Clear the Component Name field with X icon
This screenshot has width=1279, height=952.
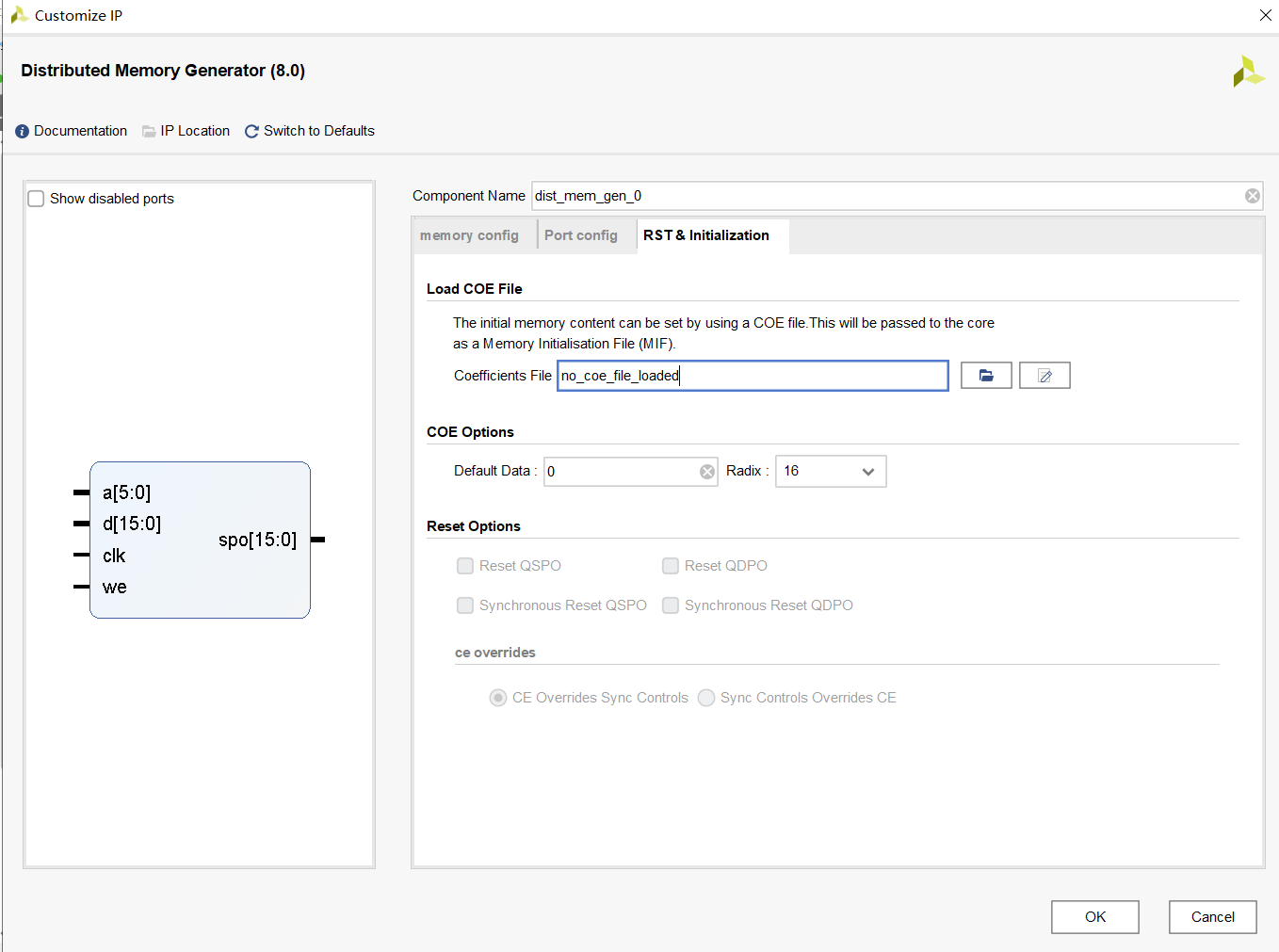point(1252,196)
